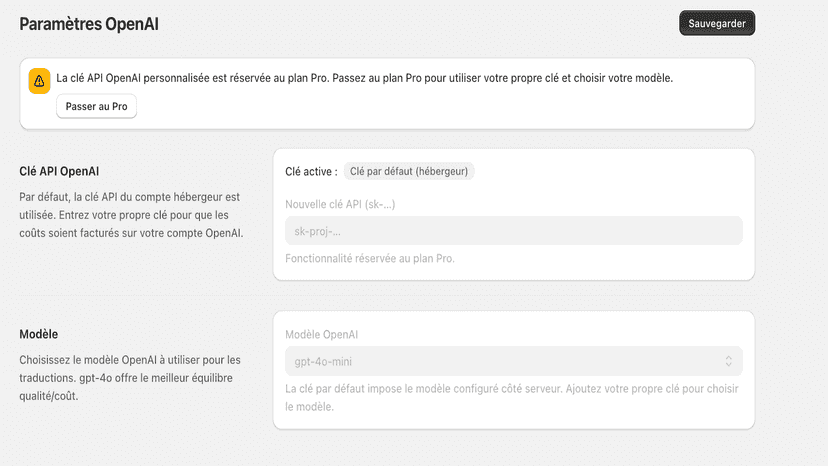The image size is (828, 466).
Task: Click the Modèle section heading
Action: tap(39, 334)
